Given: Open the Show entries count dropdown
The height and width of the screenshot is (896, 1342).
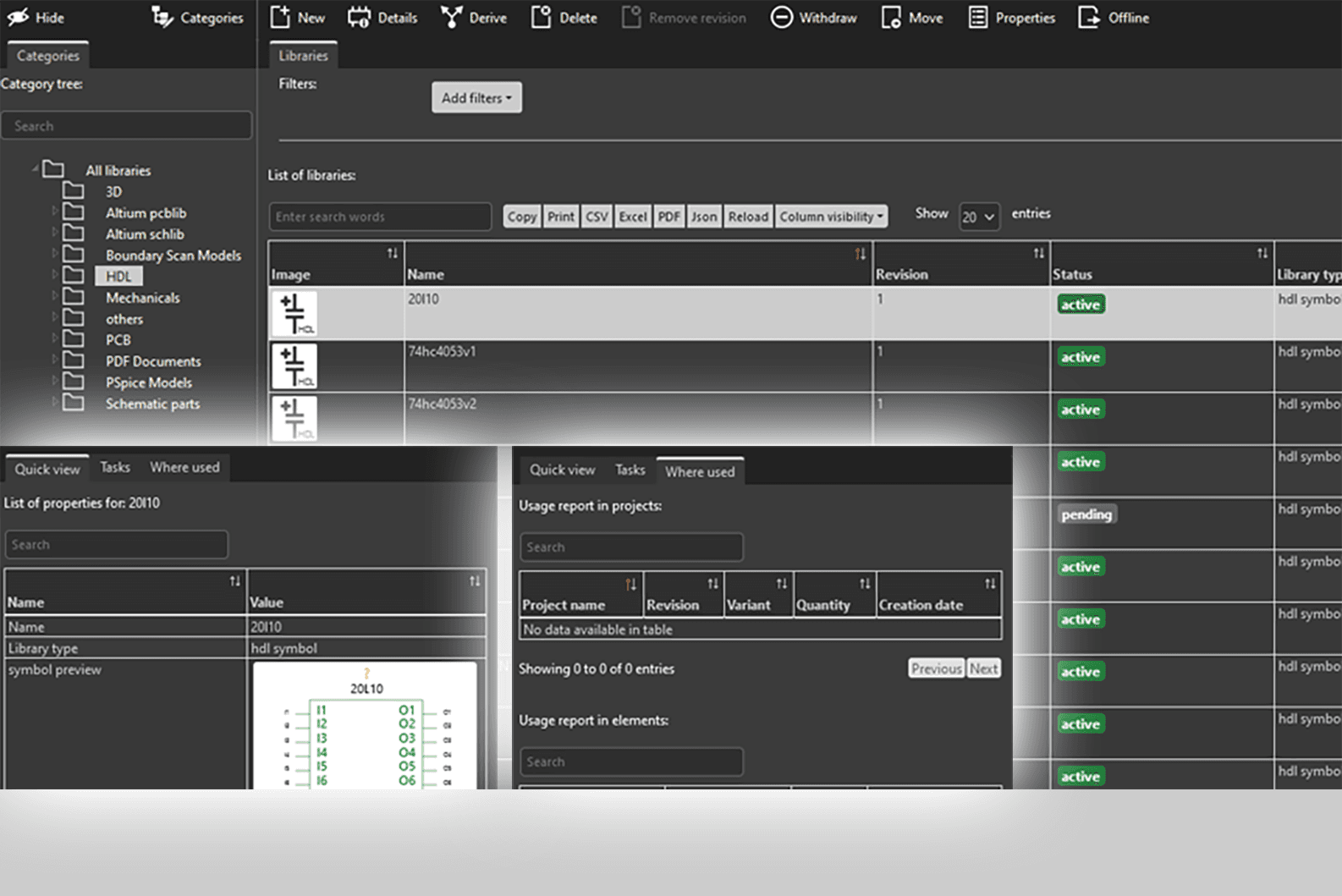Looking at the screenshot, I should click(978, 217).
